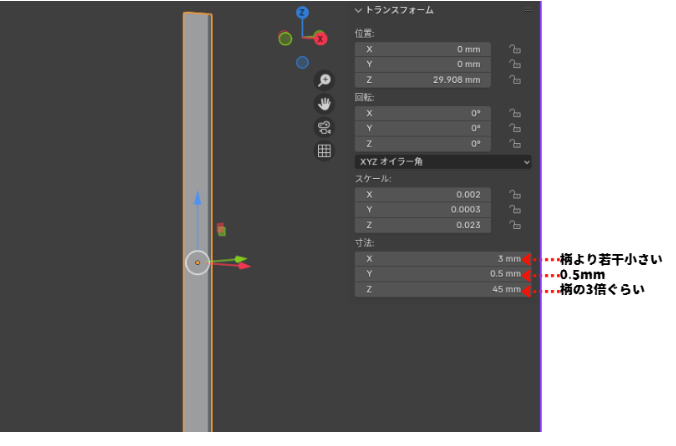The width and height of the screenshot is (676, 446).
Task: Select the 寸法 X field showing 3 mm
Action: pyautogui.click(x=438, y=258)
